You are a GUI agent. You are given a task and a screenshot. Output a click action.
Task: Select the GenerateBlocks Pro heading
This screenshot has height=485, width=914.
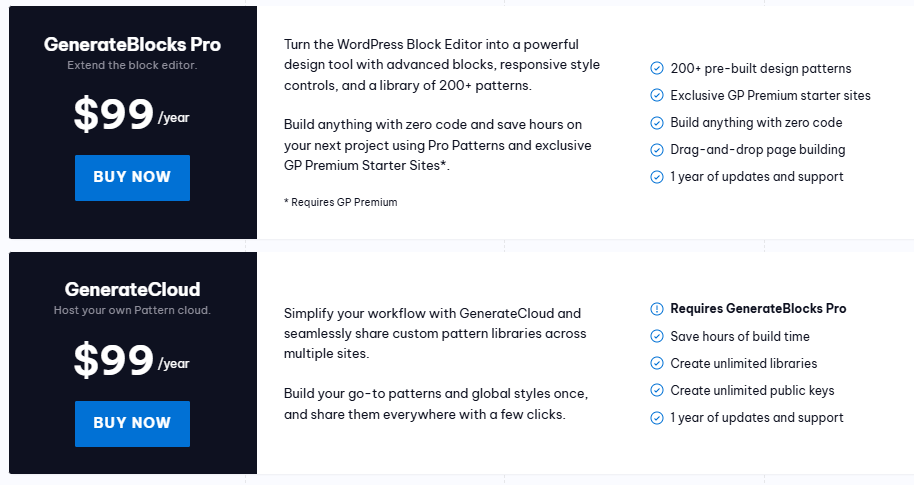pos(132,44)
